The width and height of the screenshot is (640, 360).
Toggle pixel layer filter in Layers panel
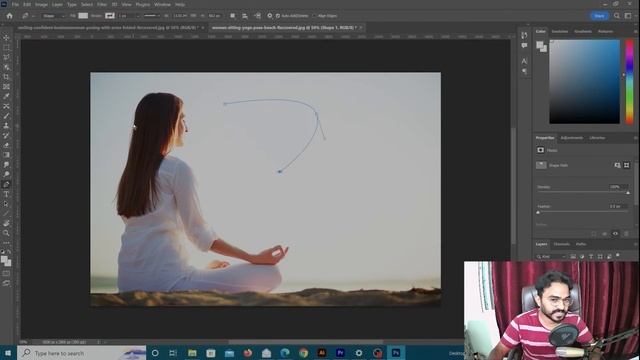(573, 256)
